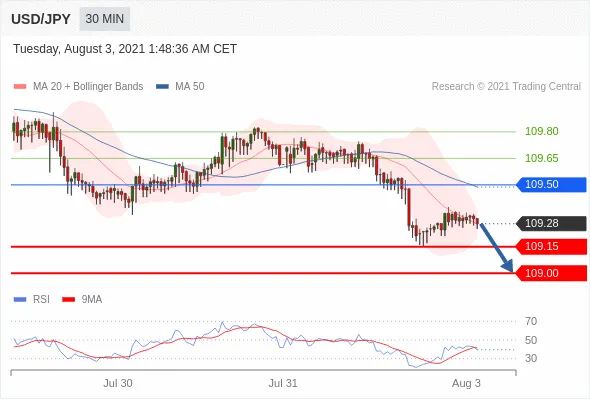Click the 30 MIN timeframe button
The image size is (590, 400).
click(x=105, y=19)
